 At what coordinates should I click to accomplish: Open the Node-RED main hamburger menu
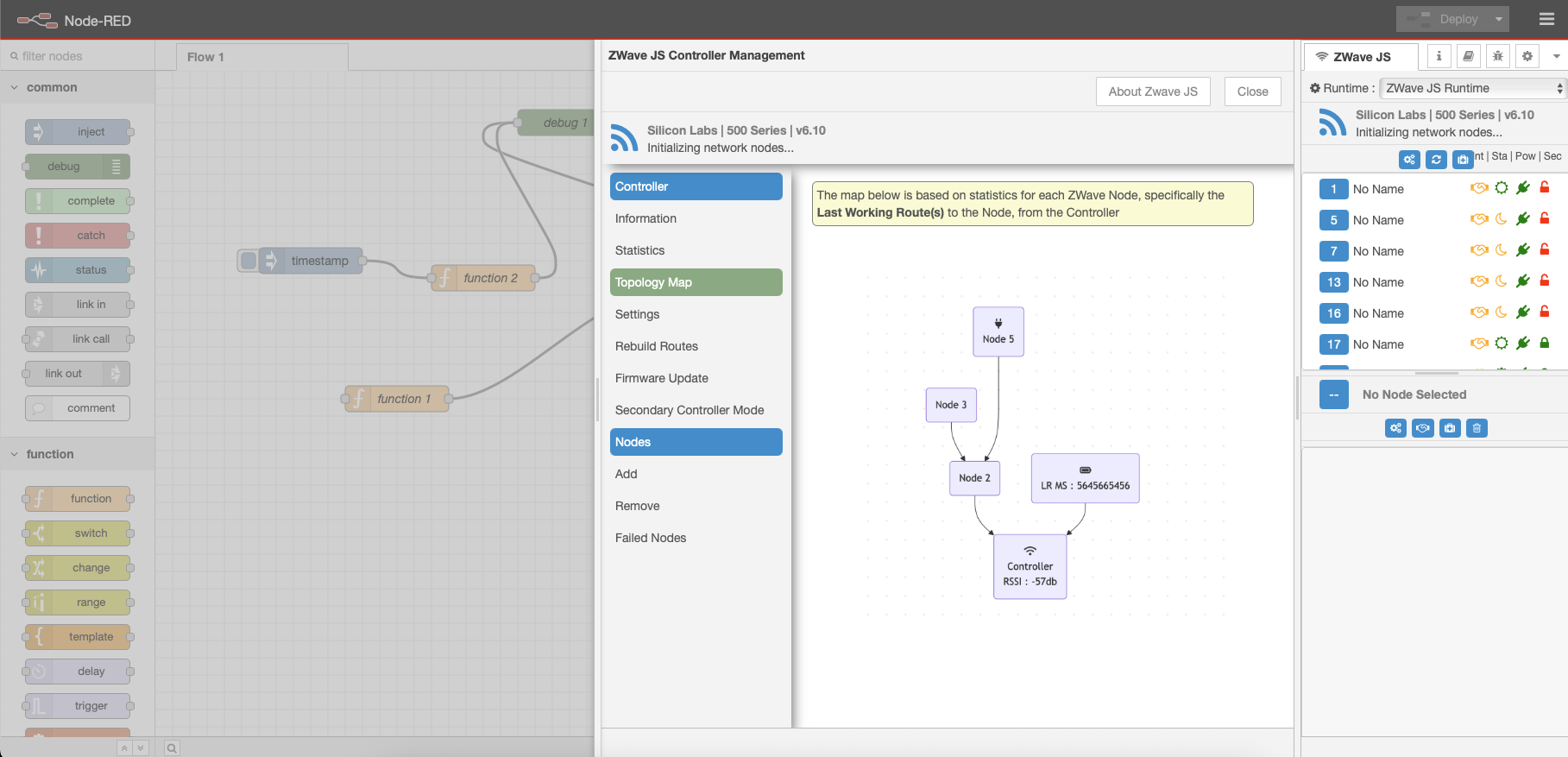(1546, 19)
